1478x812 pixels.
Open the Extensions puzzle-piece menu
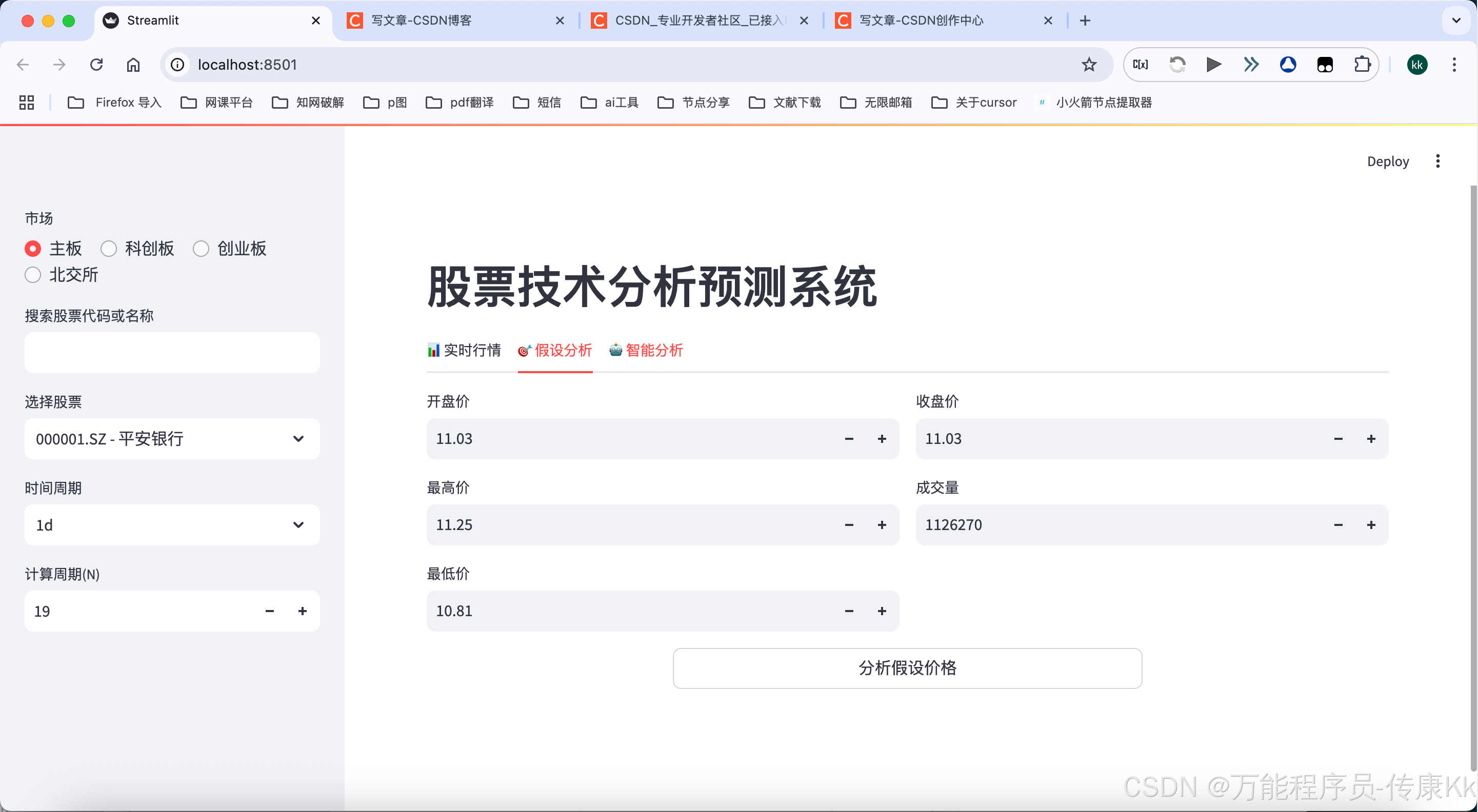(x=1362, y=65)
